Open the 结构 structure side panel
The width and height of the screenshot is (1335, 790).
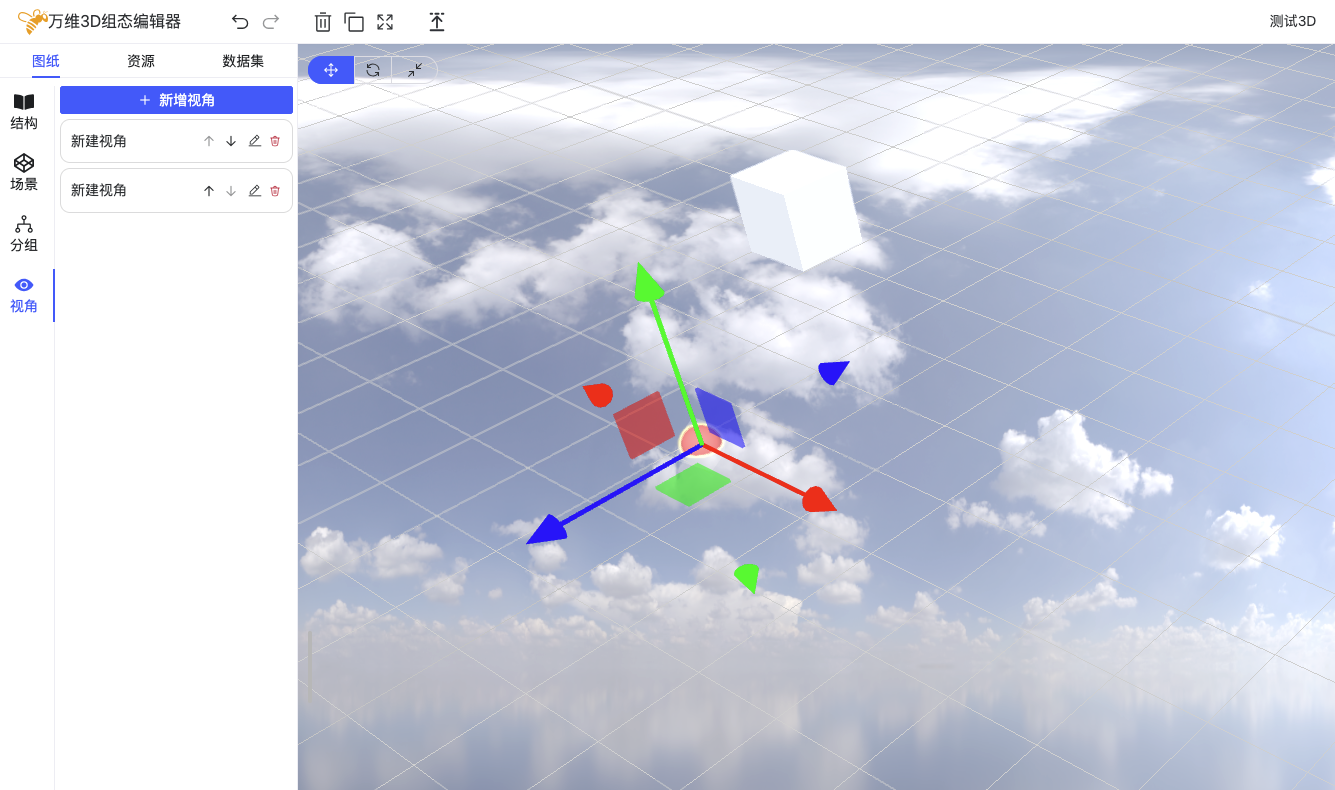click(x=24, y=111)
